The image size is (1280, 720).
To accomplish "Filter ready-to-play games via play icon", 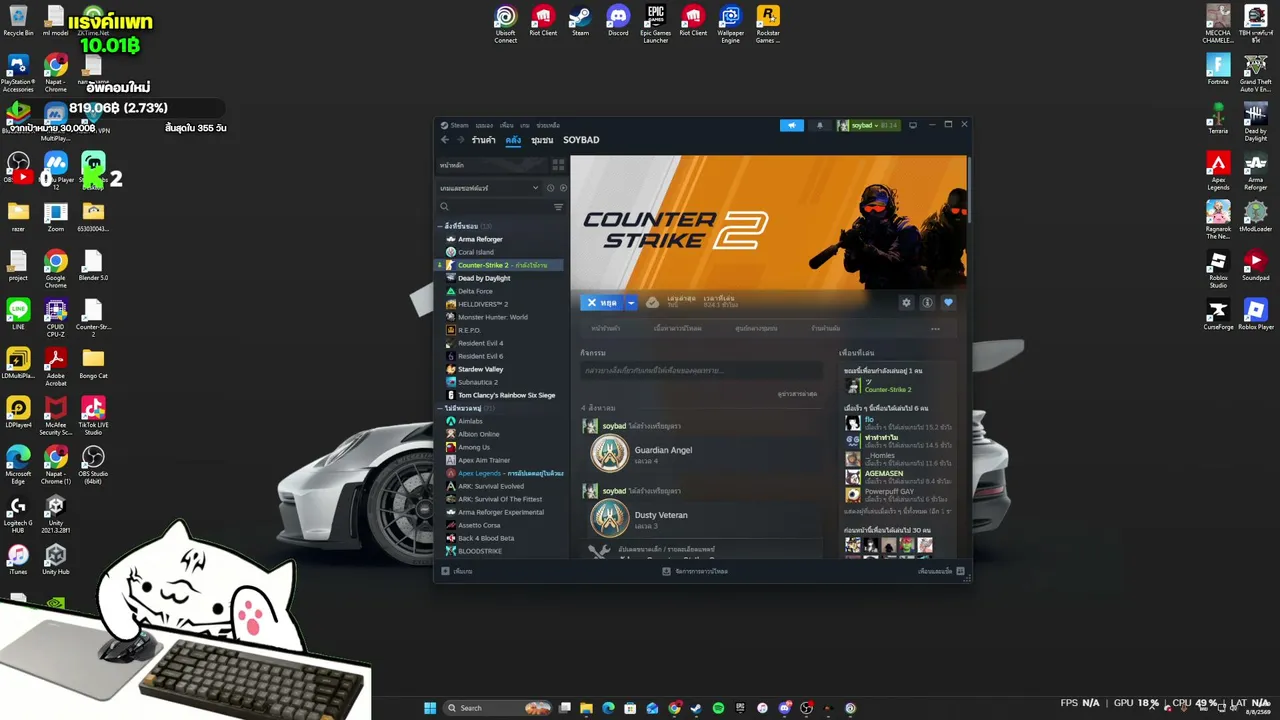I will click(563, 188).
